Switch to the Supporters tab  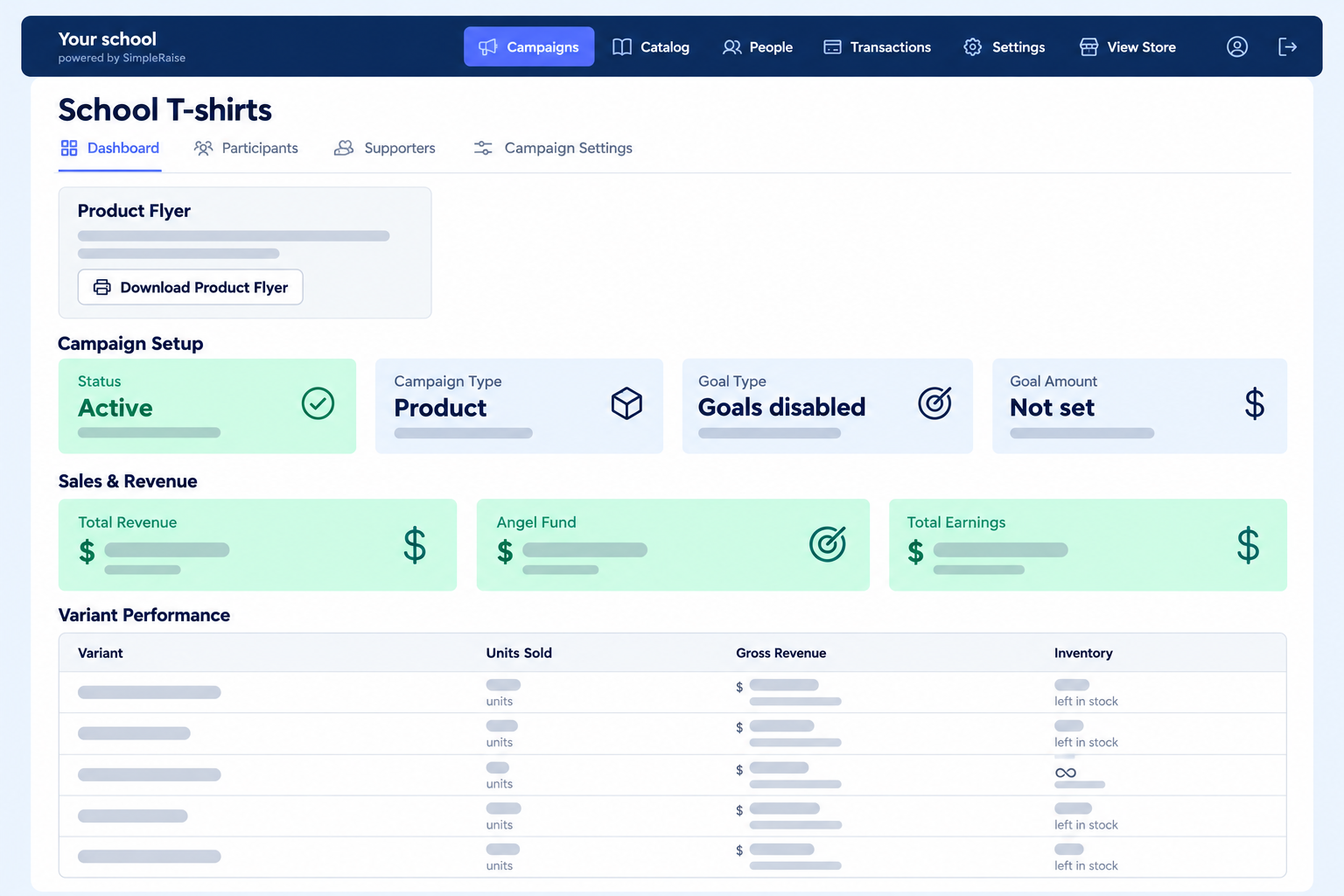pyautogui.click(x=385, y=148)
